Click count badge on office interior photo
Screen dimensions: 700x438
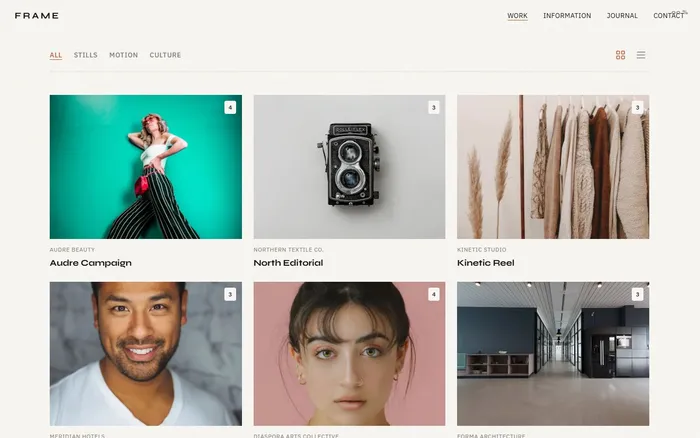tap(637, 294)
